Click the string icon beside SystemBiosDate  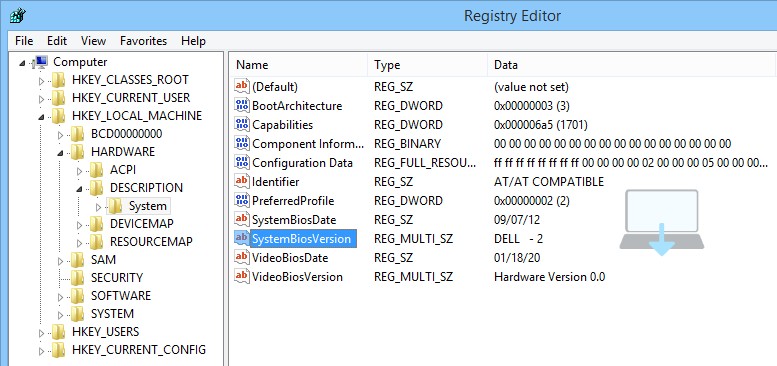coord(242,219)
